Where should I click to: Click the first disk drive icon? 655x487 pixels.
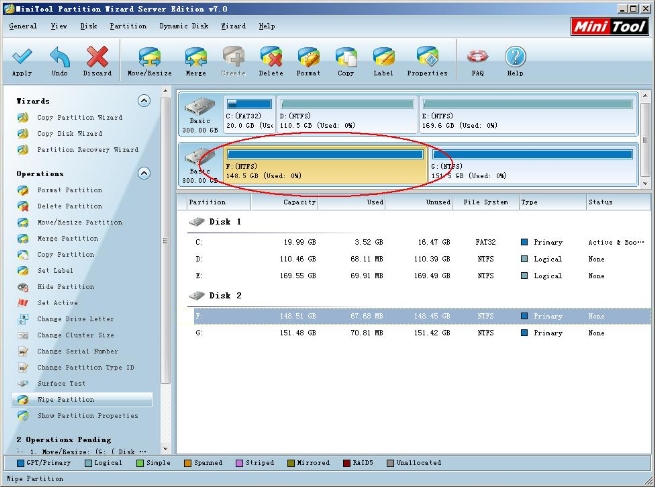[x=200, y=107]
